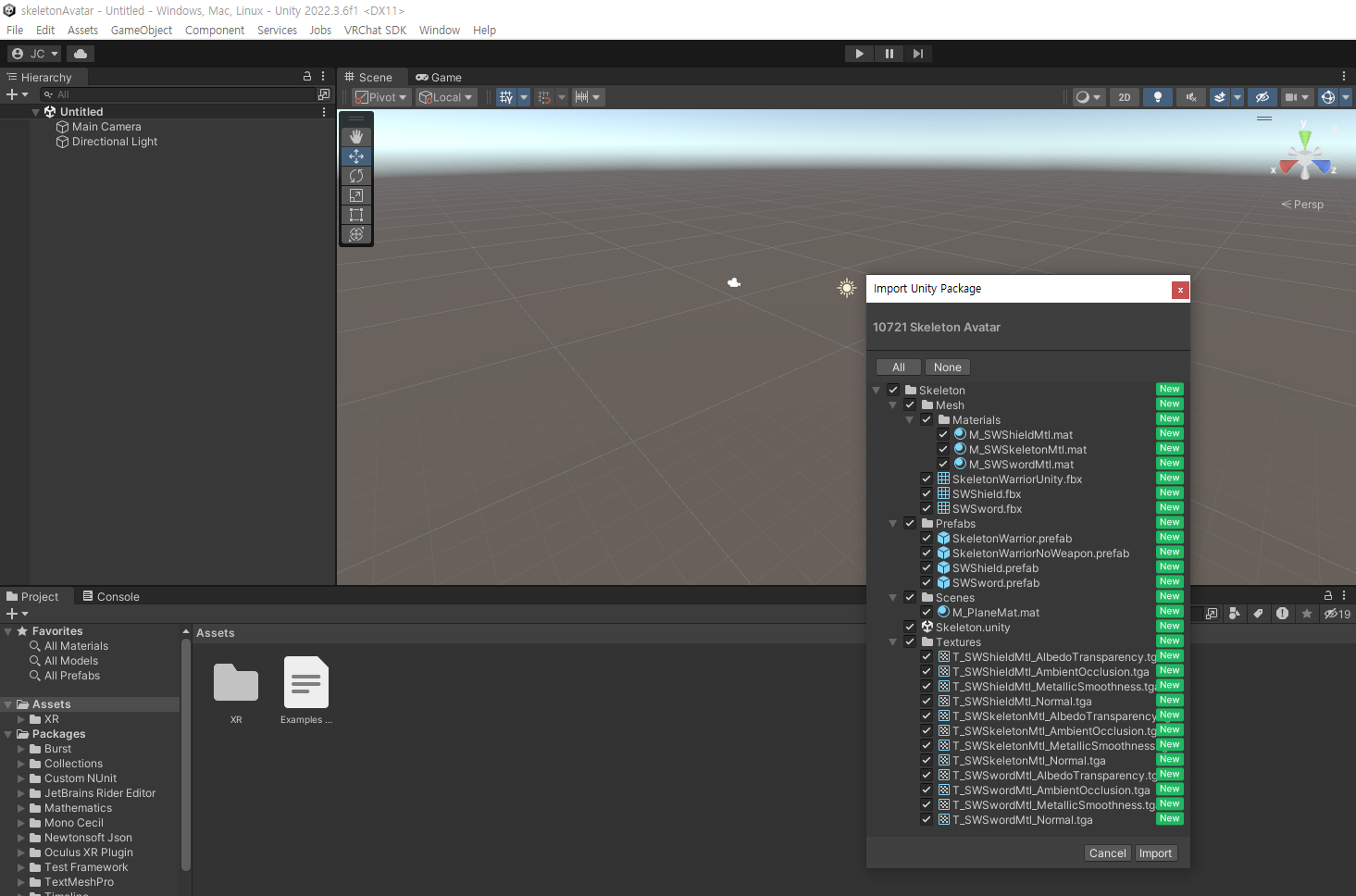
Task: Toggle scene lighting bulb icon
Action: (x=1157, y=97)
